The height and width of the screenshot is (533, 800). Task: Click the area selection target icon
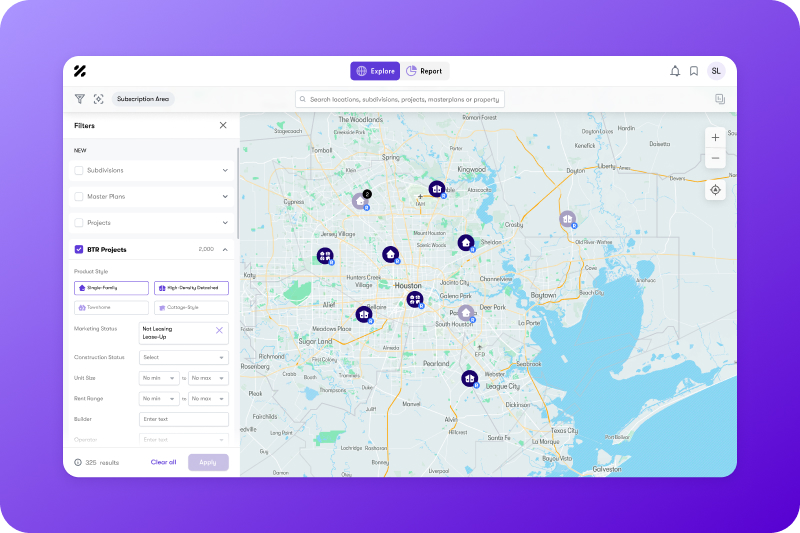tap(98, 99)
